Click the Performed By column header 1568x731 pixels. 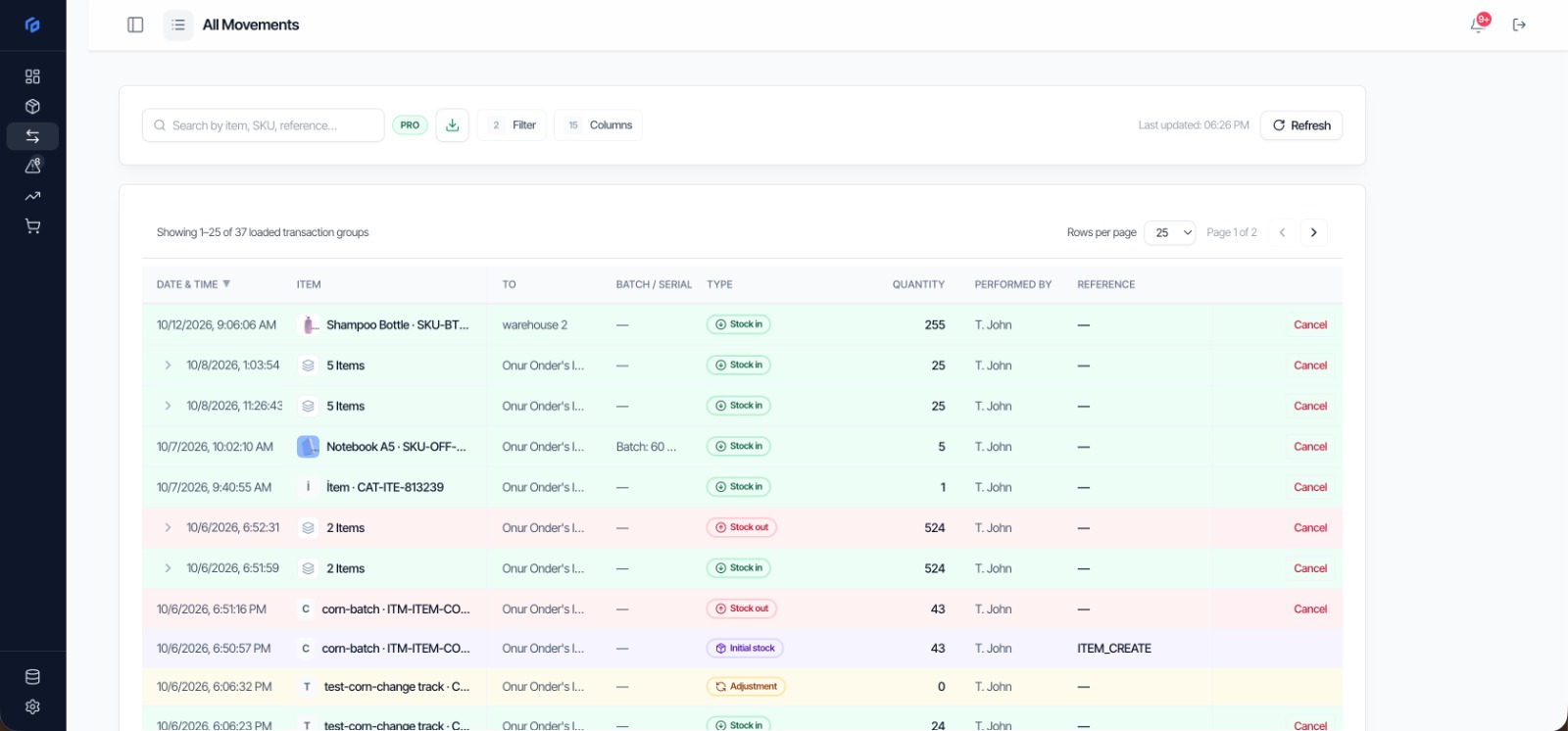coord(1012,284)
